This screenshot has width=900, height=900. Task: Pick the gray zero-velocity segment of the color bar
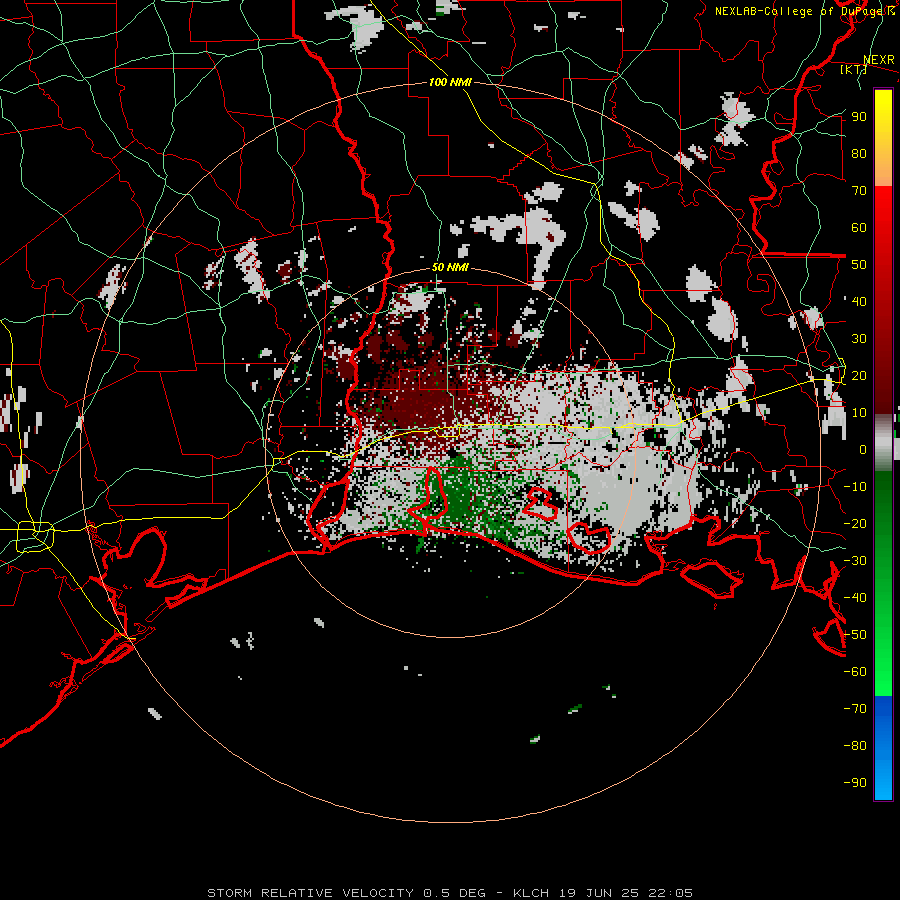883,443
